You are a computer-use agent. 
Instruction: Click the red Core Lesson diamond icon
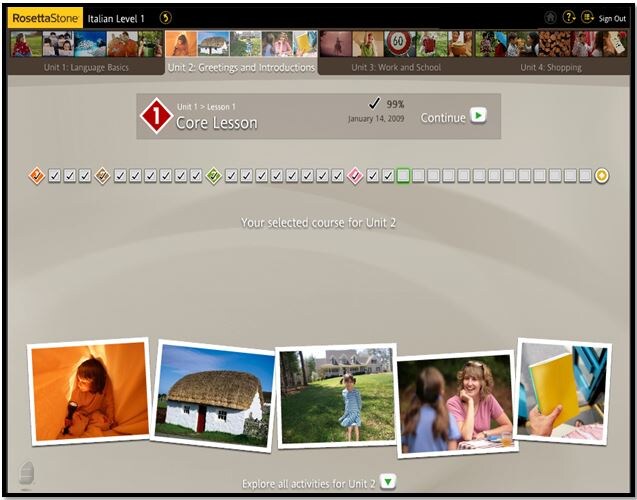click(156, 116)
